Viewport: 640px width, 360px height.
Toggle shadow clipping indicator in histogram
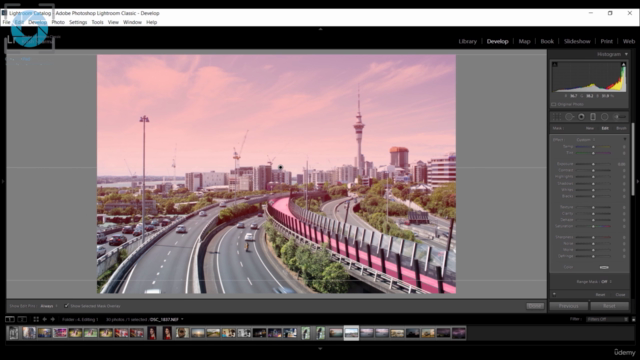tap(555, 64)
